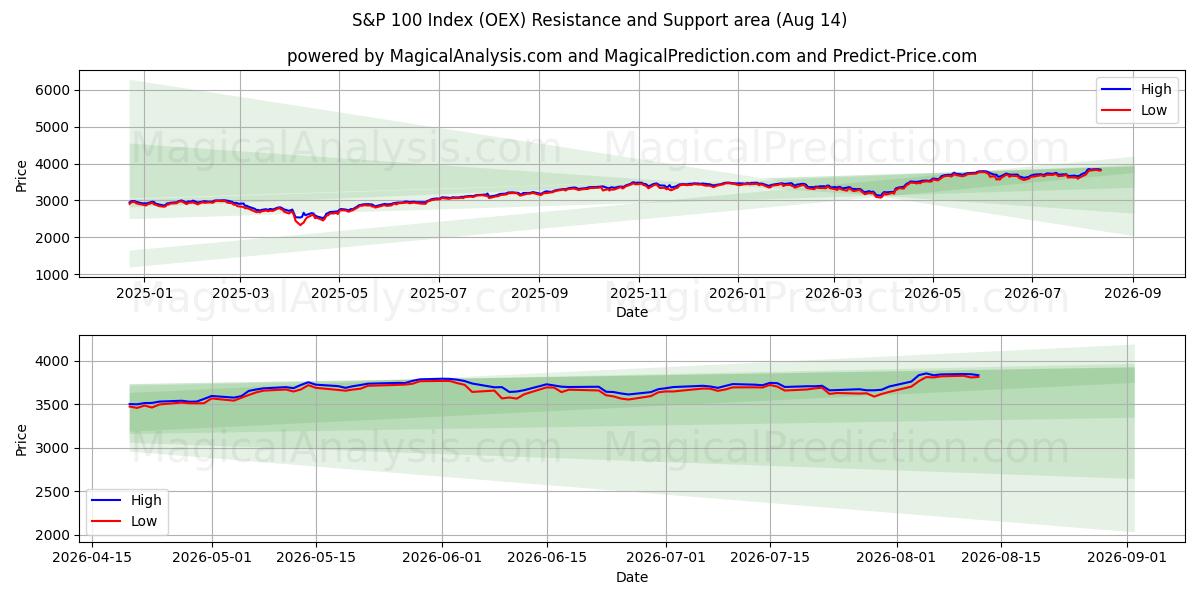
Task: Click the 'Price' axis title of bottom chart
Action: pyautogui.click(x=22, y=440)
